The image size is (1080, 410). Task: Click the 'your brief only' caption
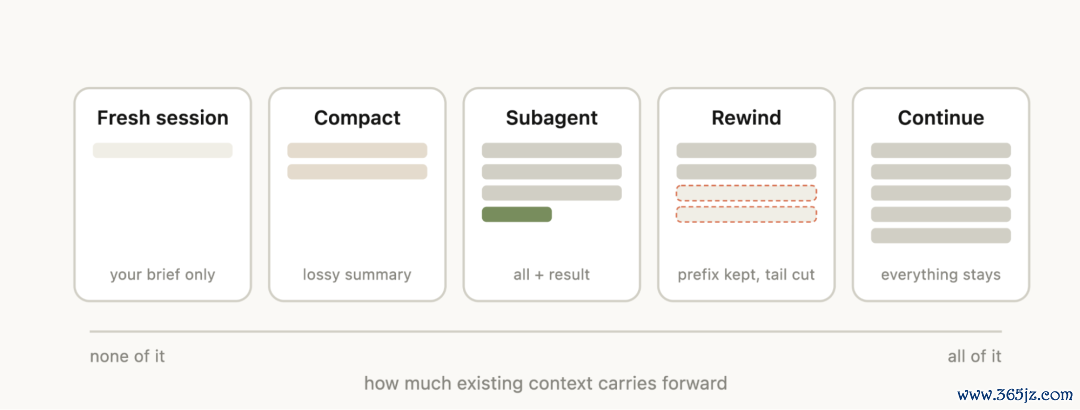163,275
